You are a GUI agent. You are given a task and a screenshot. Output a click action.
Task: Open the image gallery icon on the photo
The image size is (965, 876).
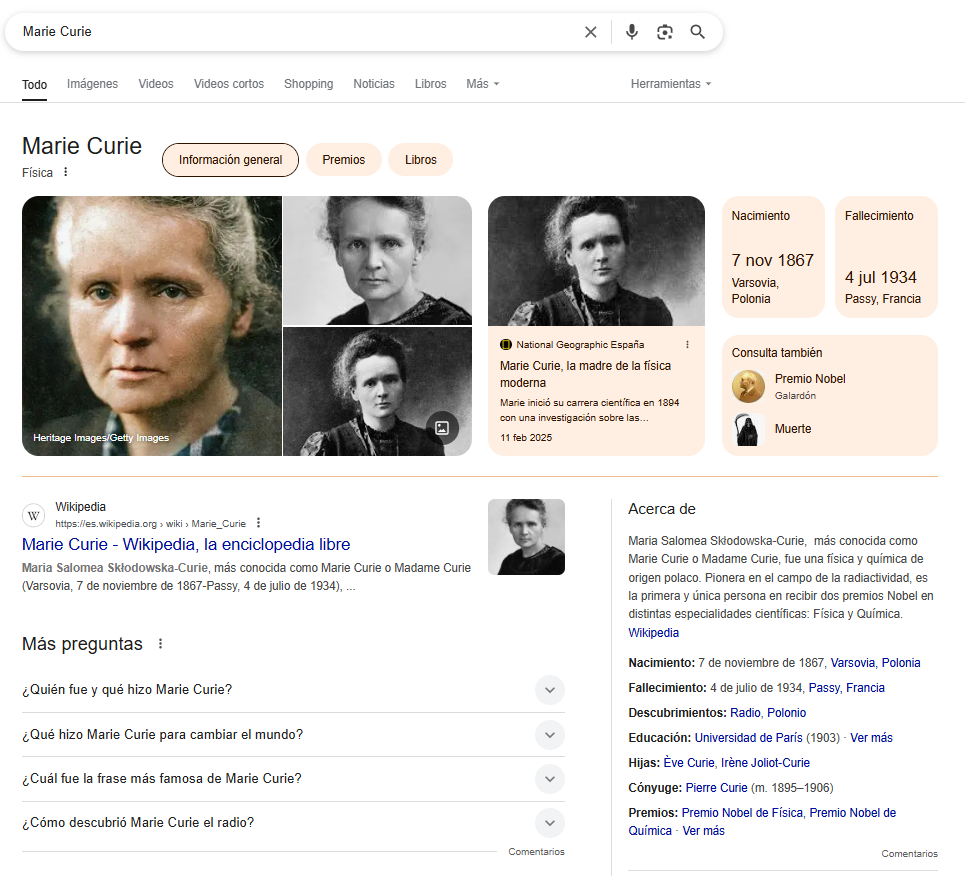(x=442, y=428)
